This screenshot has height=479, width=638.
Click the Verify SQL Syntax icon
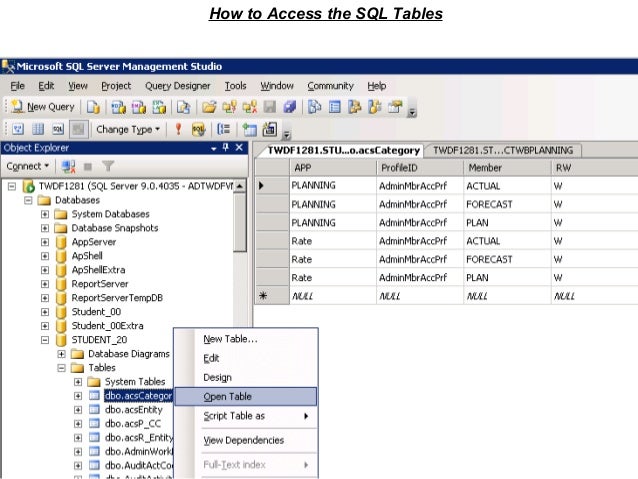tap(199, 129)
